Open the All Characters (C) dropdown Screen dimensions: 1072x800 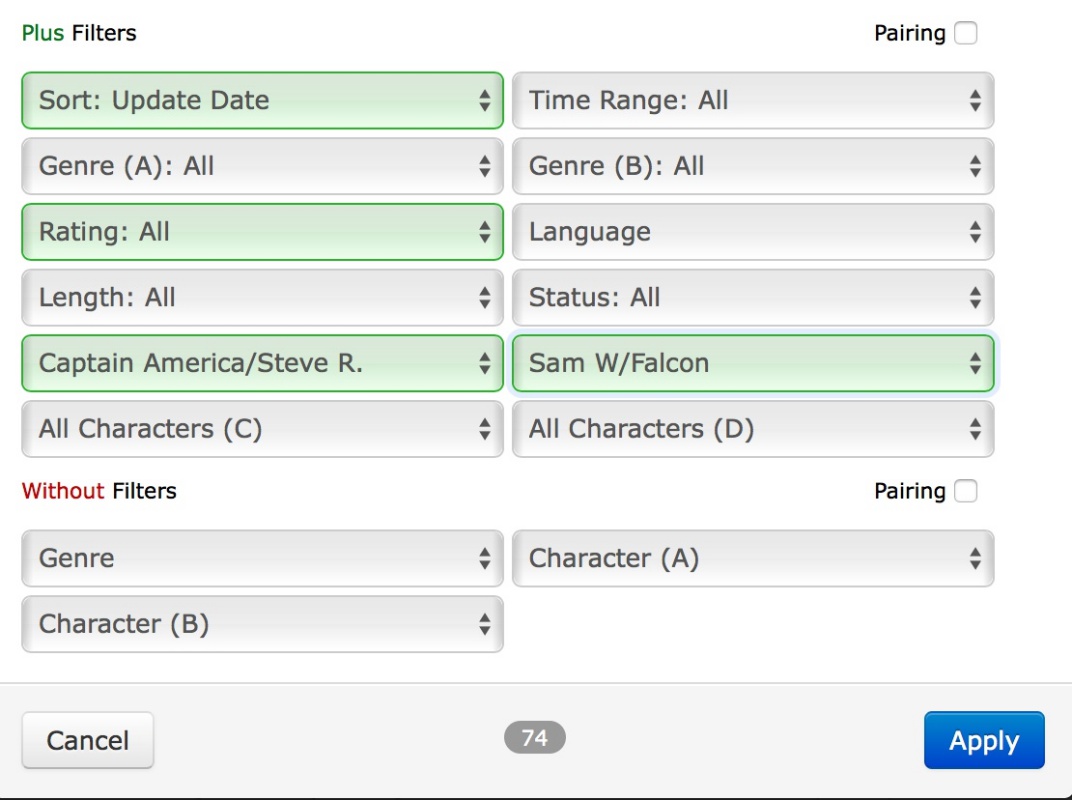click(262, 429)
